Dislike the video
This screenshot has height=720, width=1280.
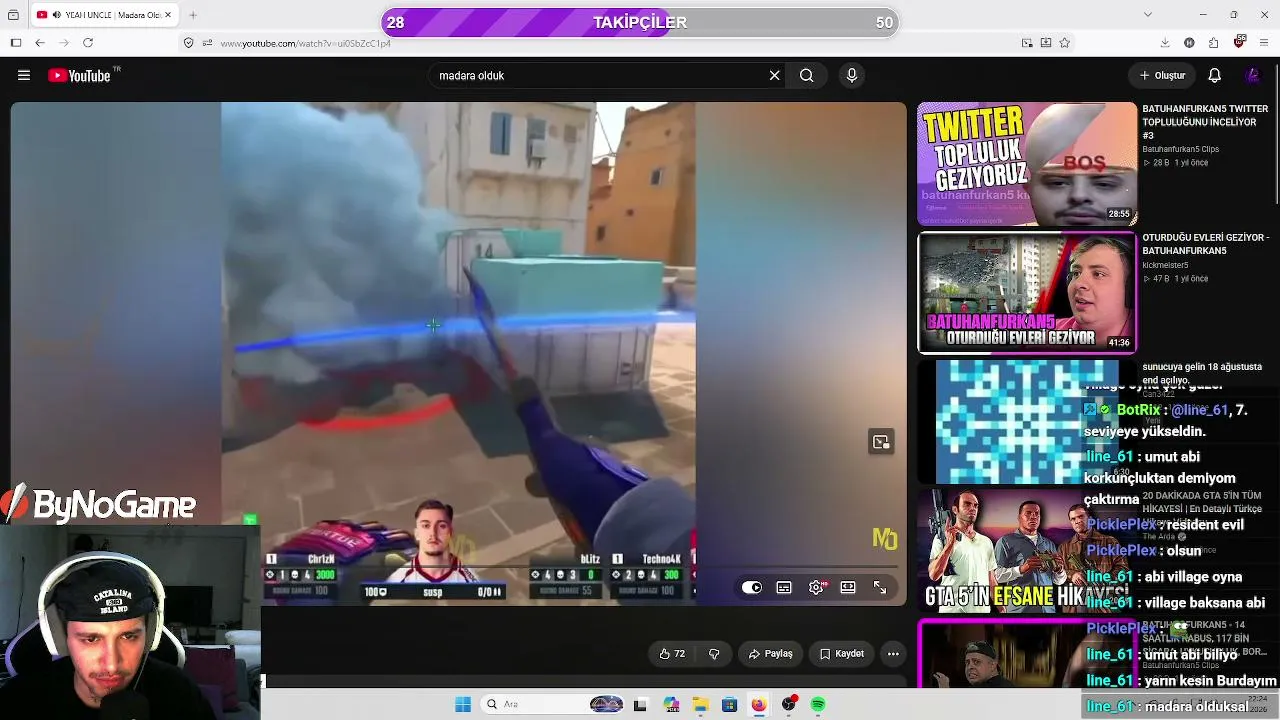714,654
